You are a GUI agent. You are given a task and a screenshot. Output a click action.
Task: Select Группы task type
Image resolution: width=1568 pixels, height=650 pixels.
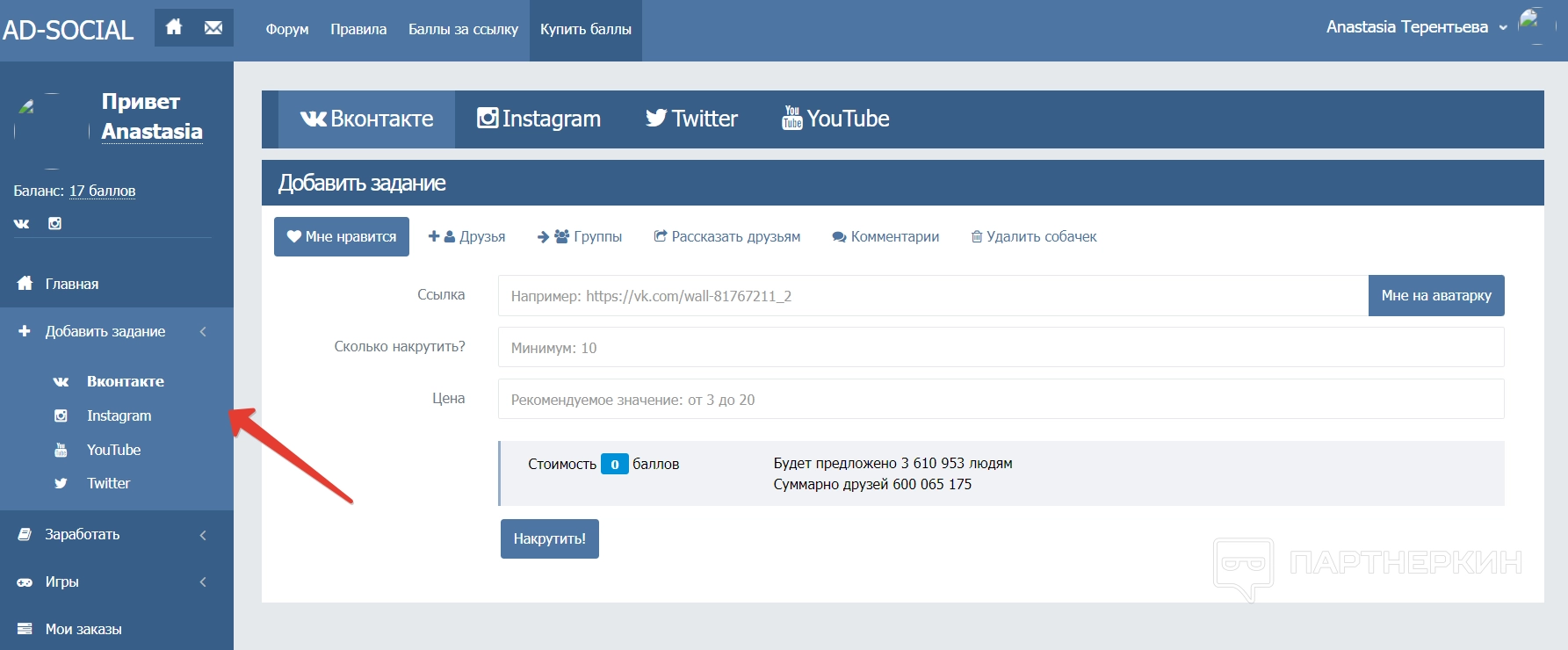[x=580, y=236]
